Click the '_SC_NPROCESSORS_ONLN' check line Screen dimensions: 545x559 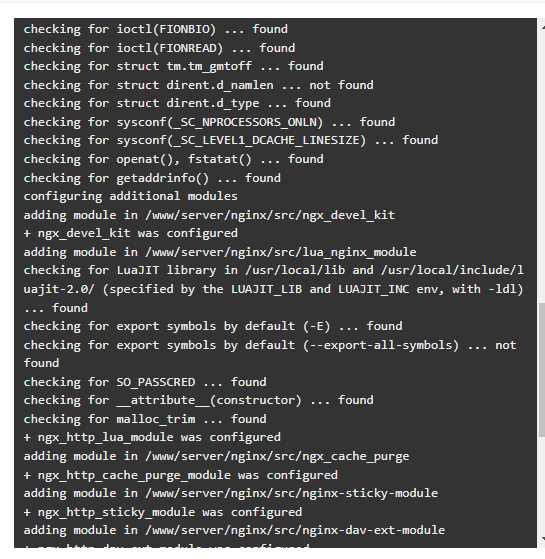coord(209,122)
